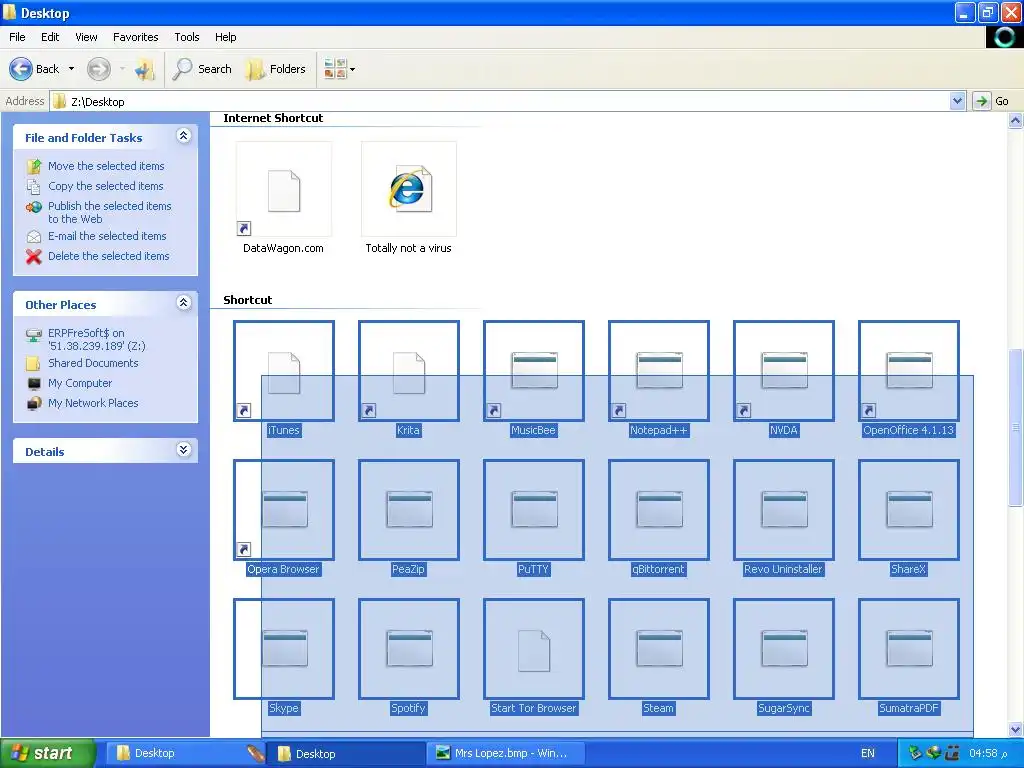The image size is (1024, 768).
Task: Click E-mail the selected items
Action: (107, 236)
